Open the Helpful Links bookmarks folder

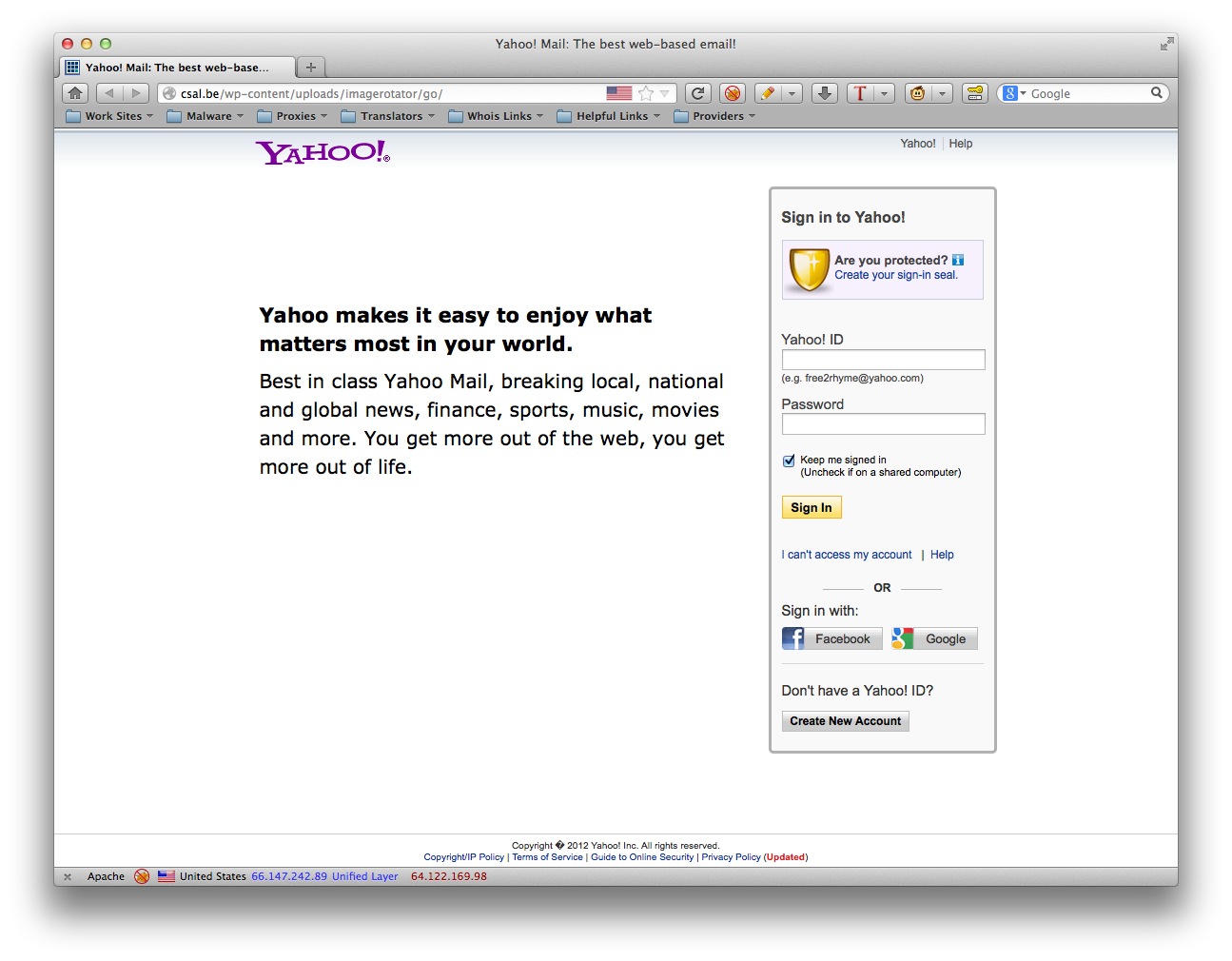click(608, 116)
